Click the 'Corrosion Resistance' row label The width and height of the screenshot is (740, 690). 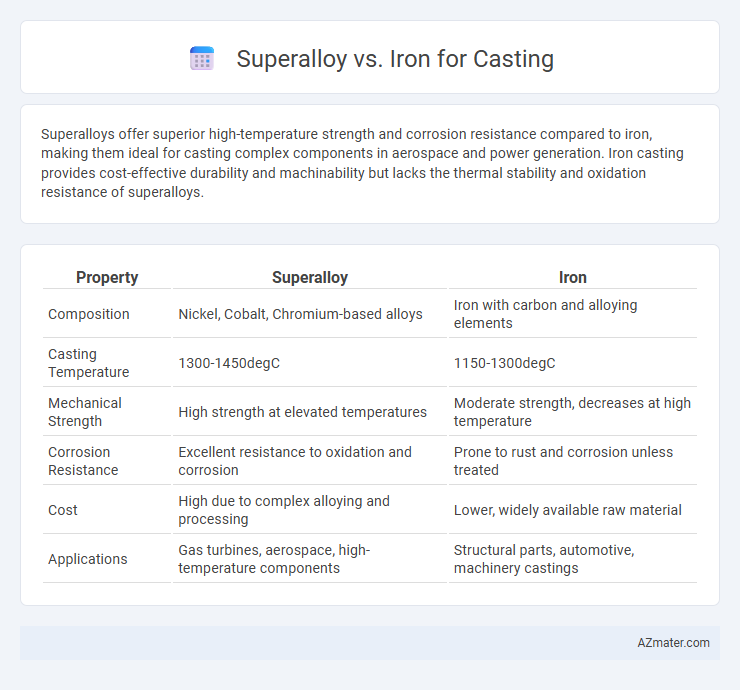coord(83,461)
